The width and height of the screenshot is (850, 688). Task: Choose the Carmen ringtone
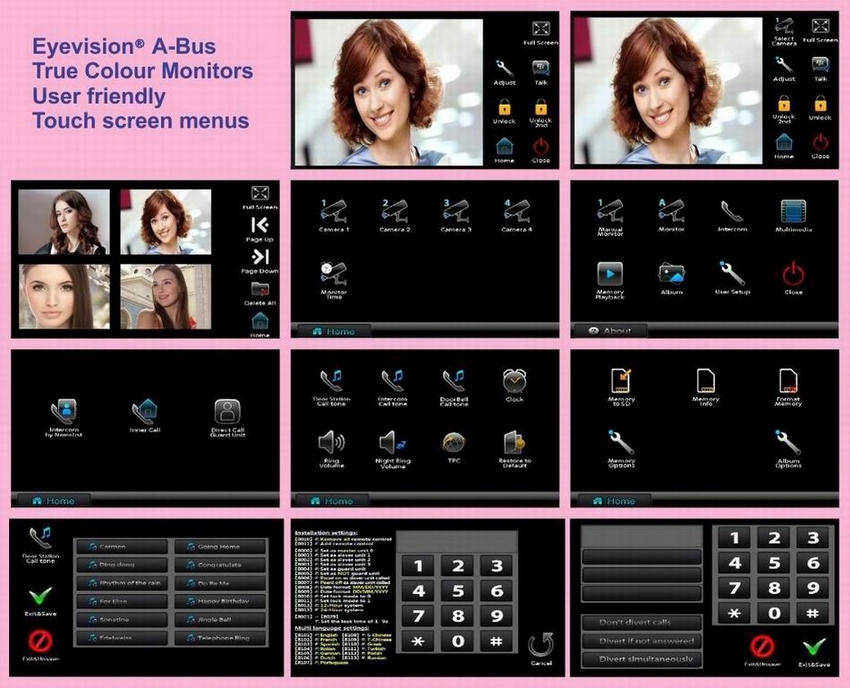[x=122, y=546]
